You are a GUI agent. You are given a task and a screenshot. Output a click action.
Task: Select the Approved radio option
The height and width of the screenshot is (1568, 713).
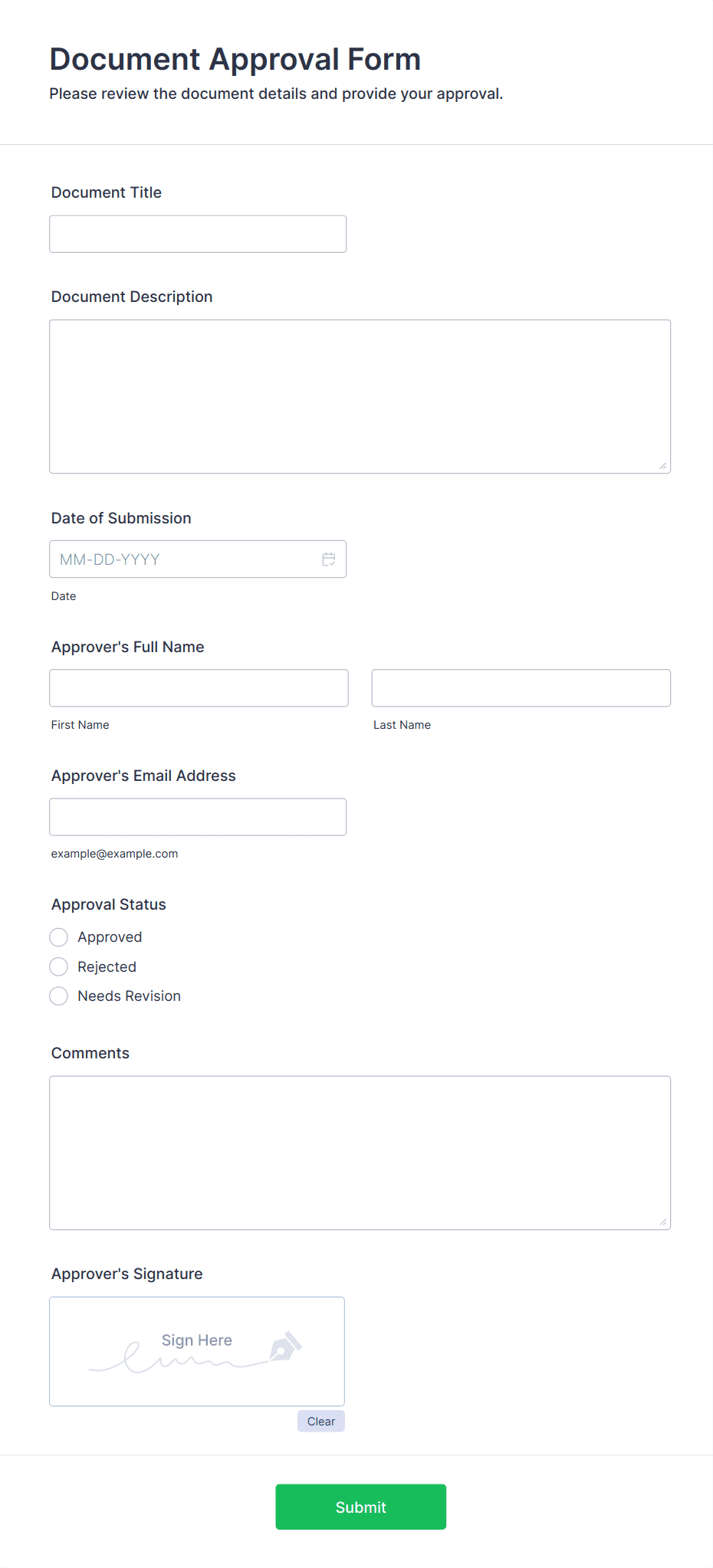click(x=59, y=937)
